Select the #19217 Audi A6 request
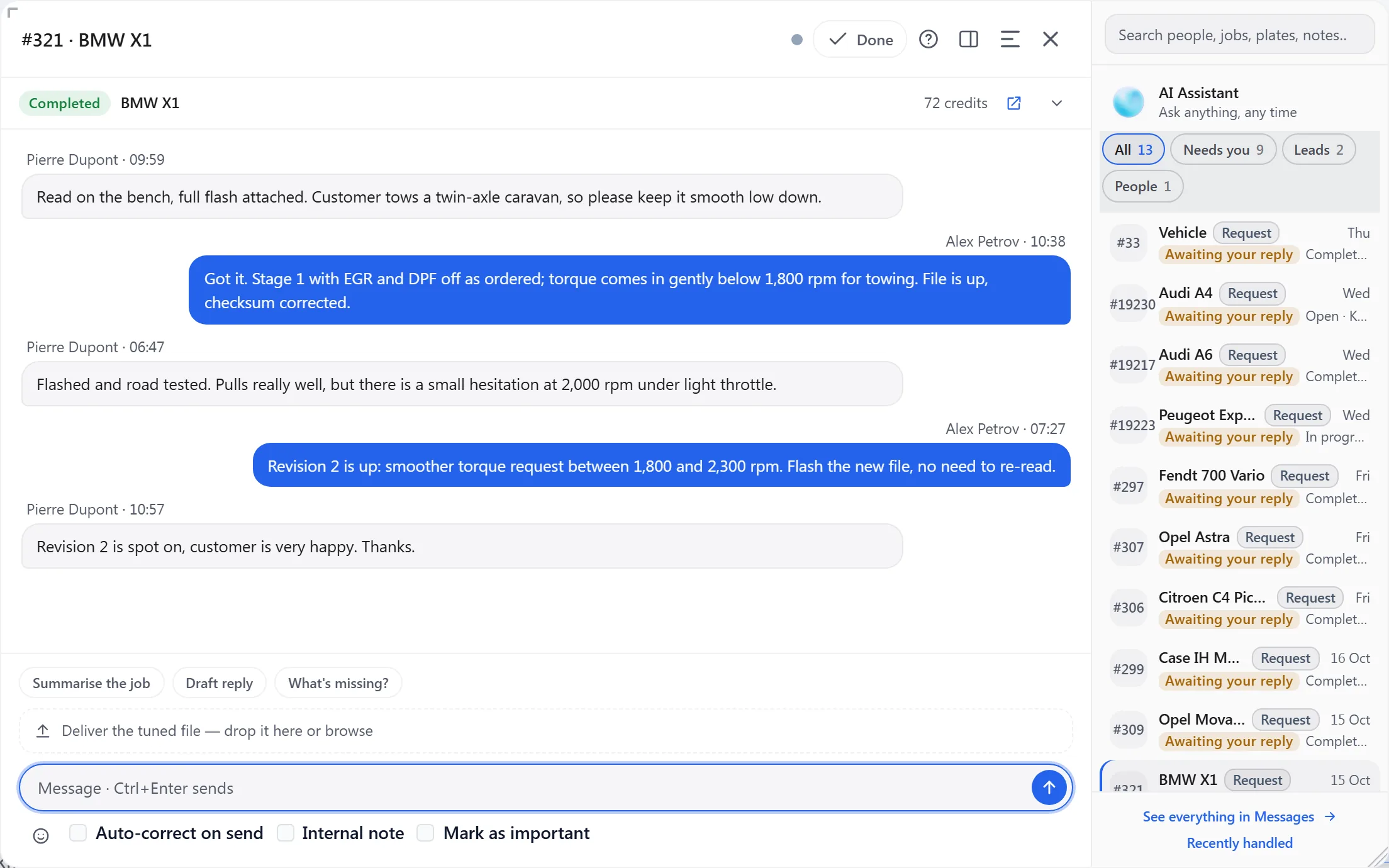 [1239, 365]
